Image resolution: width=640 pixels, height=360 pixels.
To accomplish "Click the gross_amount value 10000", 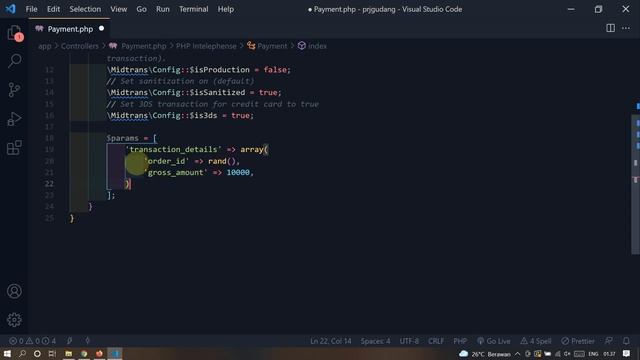I will [x=238, y=173].
